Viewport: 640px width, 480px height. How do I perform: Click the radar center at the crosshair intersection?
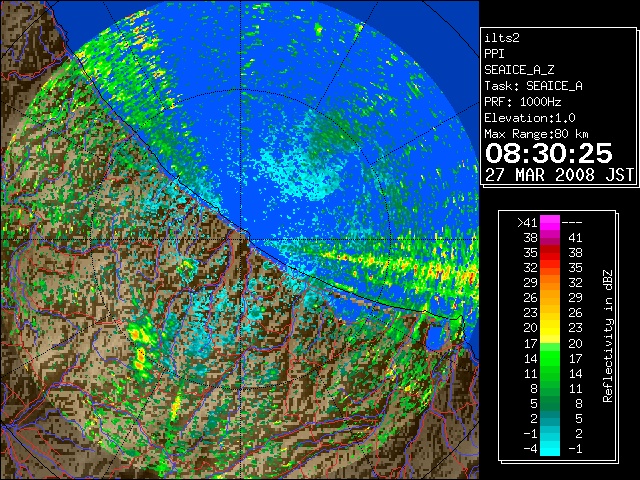click(x=241, y=239)
